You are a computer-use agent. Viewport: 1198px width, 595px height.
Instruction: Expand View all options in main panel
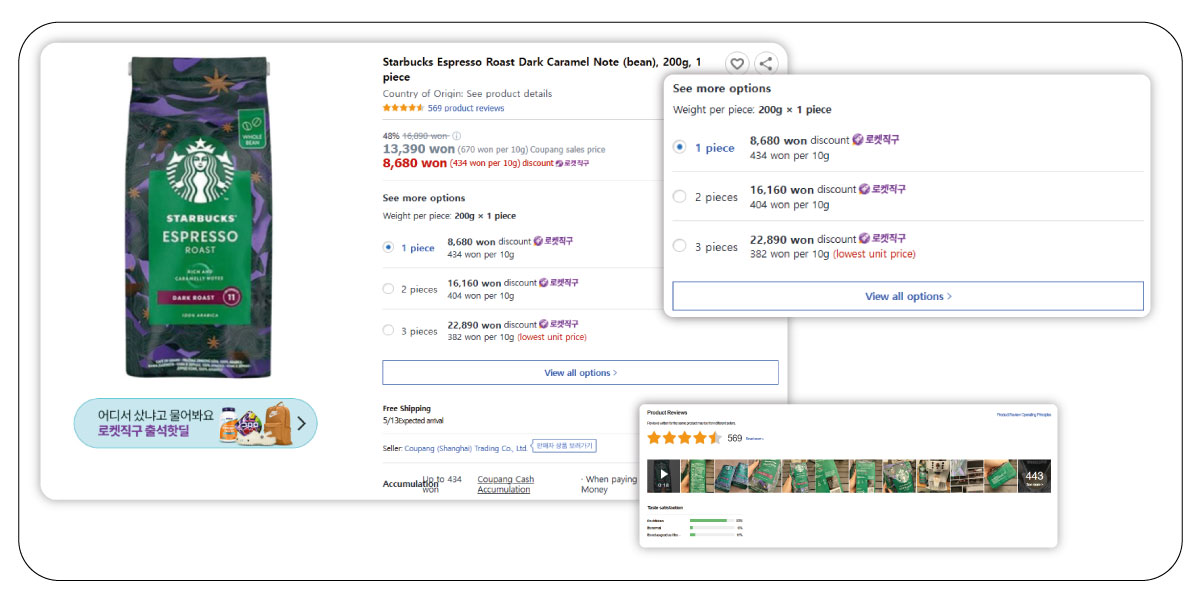coord(580,373)
